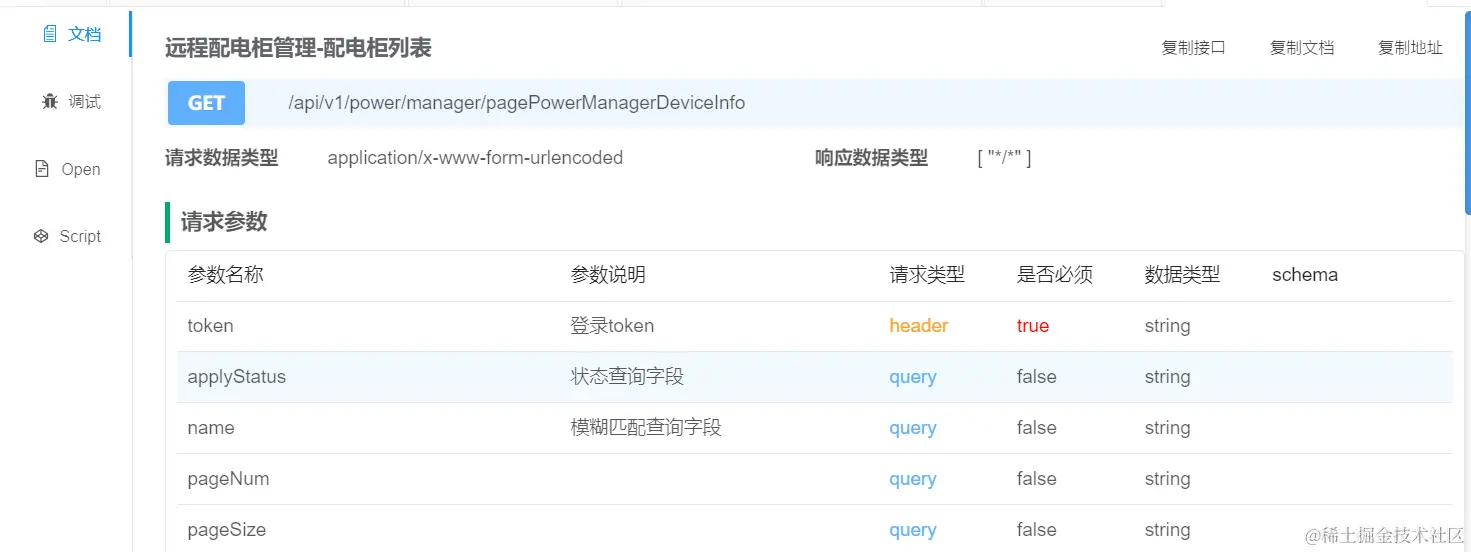Click the application/x-www-form-urlencoded value
This screenshot has height=552, width=1471.
pos(475,158)
